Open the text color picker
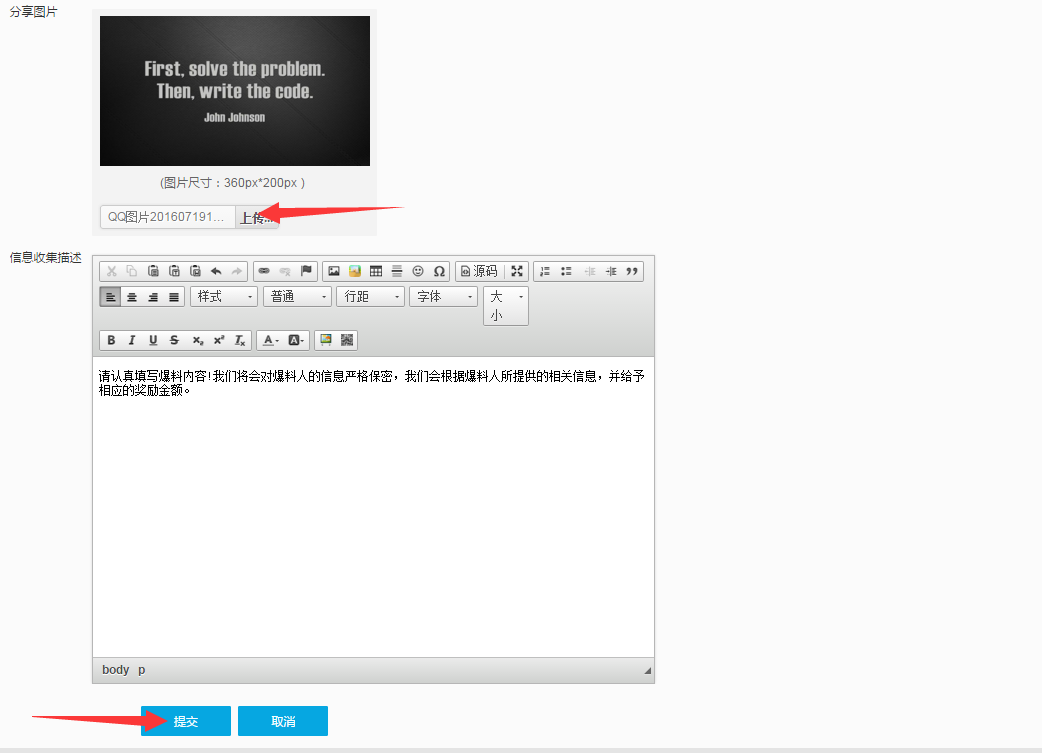The image size is (1042, 753). click(269, 340)
